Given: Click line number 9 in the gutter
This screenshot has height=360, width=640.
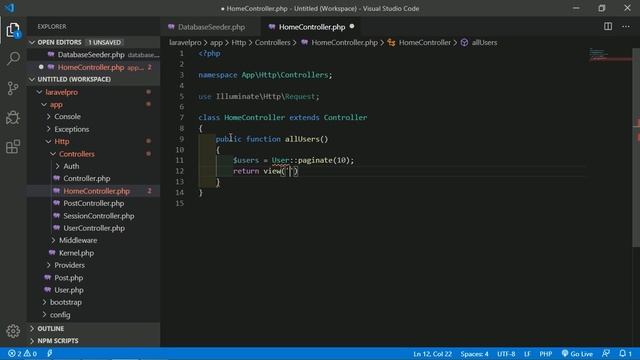Looking at the screenshot, I should tap(181, 139).
